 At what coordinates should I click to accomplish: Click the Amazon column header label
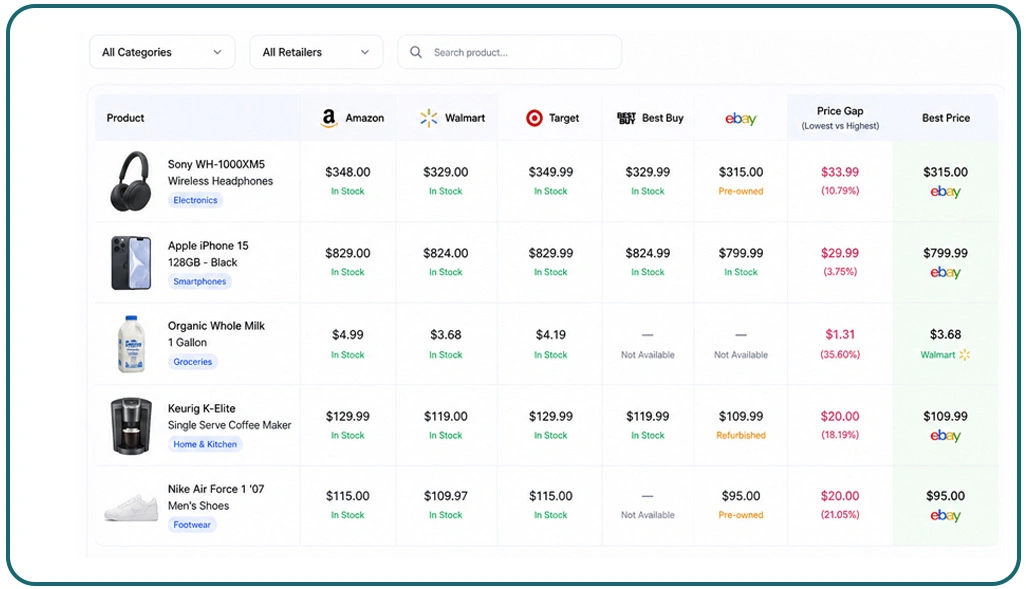(364, 118)
